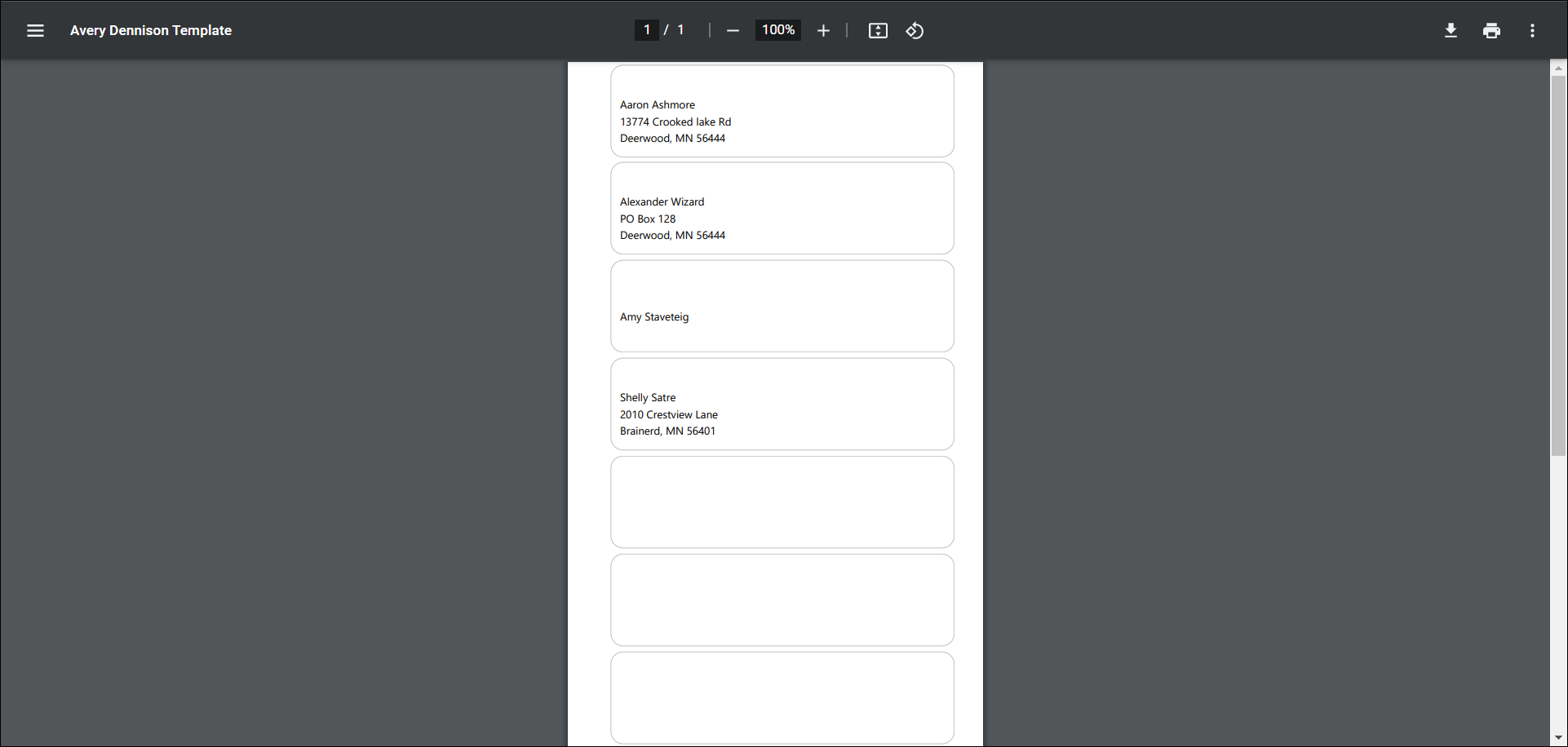Click the page number input field
The image size is (1568, 747).
(646, 29)
